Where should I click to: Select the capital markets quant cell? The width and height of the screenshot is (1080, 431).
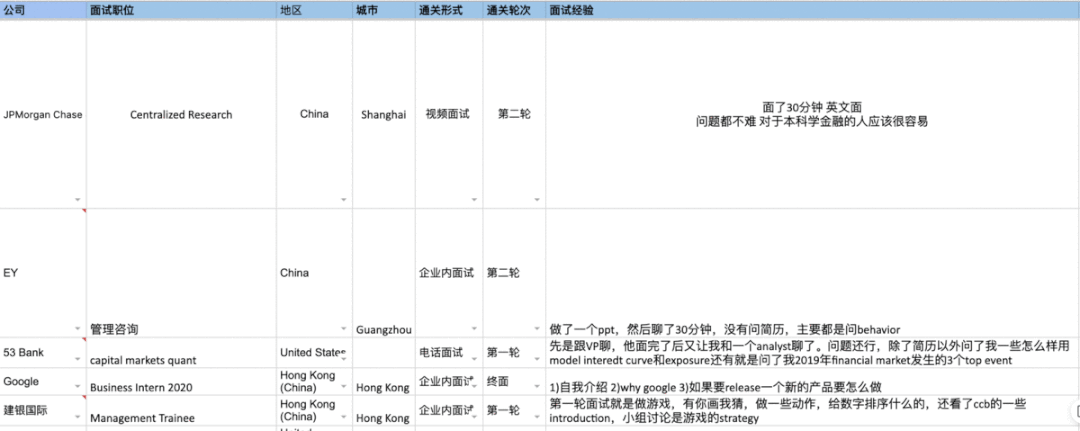pyautogui.click(x=181, y=353)
